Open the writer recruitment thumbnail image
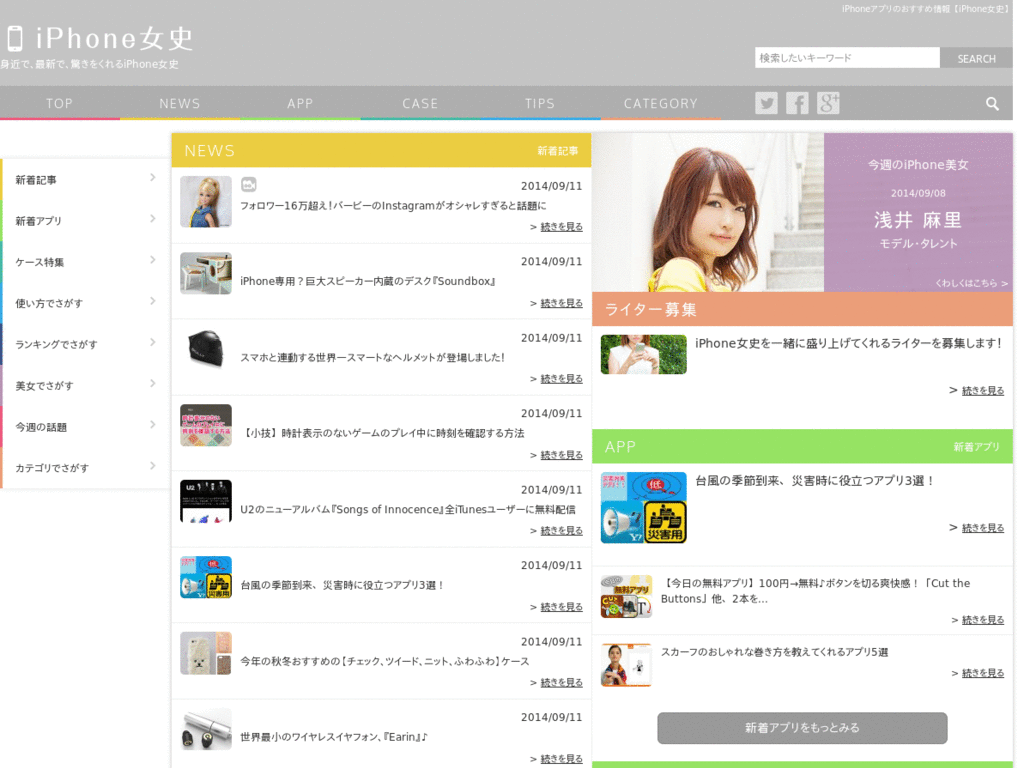The image size is (1024, 768). pyautogui.click(x=643, y=354)
